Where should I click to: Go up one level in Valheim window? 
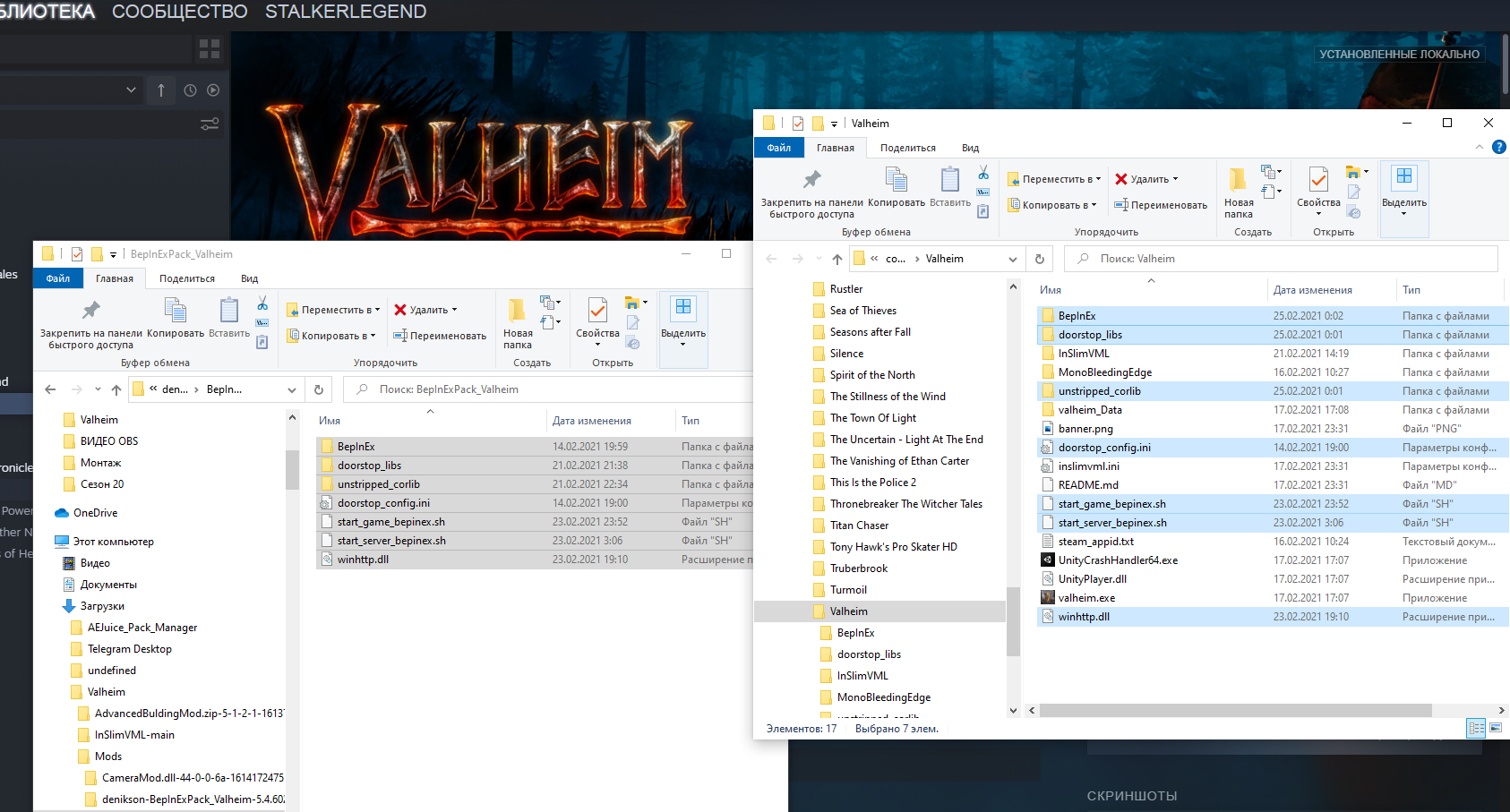coord(837,259)
